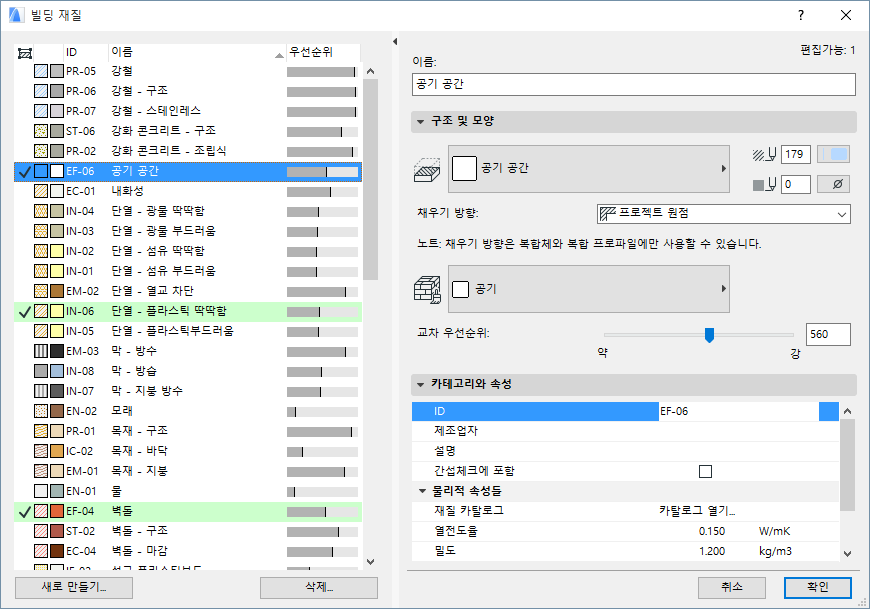
Task: Click the help question mark in title bar
Action: [x=801, y=15]
